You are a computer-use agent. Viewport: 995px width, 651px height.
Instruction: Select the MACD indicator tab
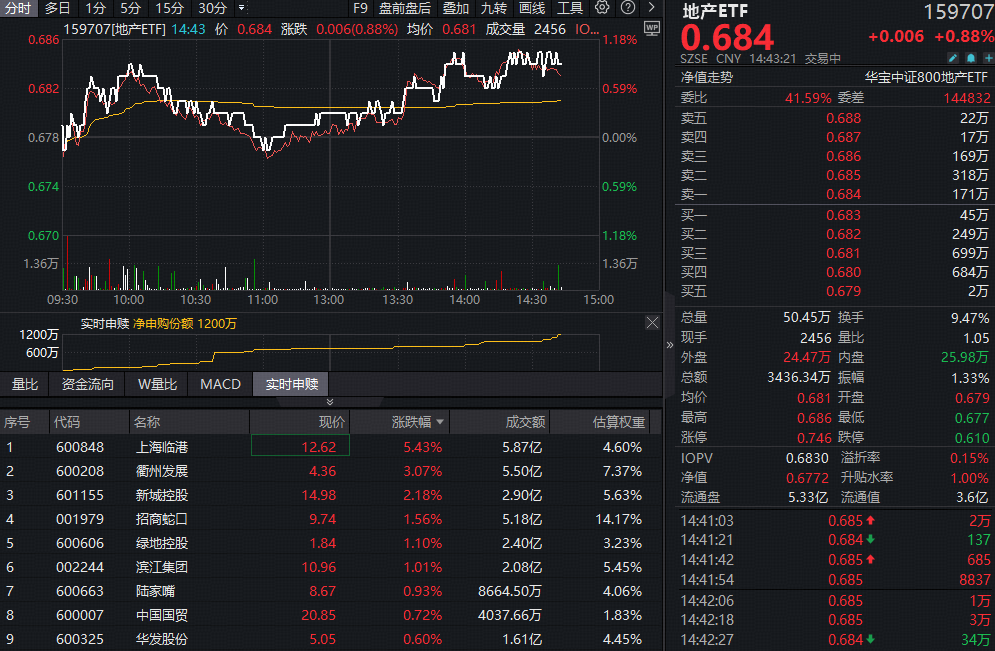[x=220, y=384]
